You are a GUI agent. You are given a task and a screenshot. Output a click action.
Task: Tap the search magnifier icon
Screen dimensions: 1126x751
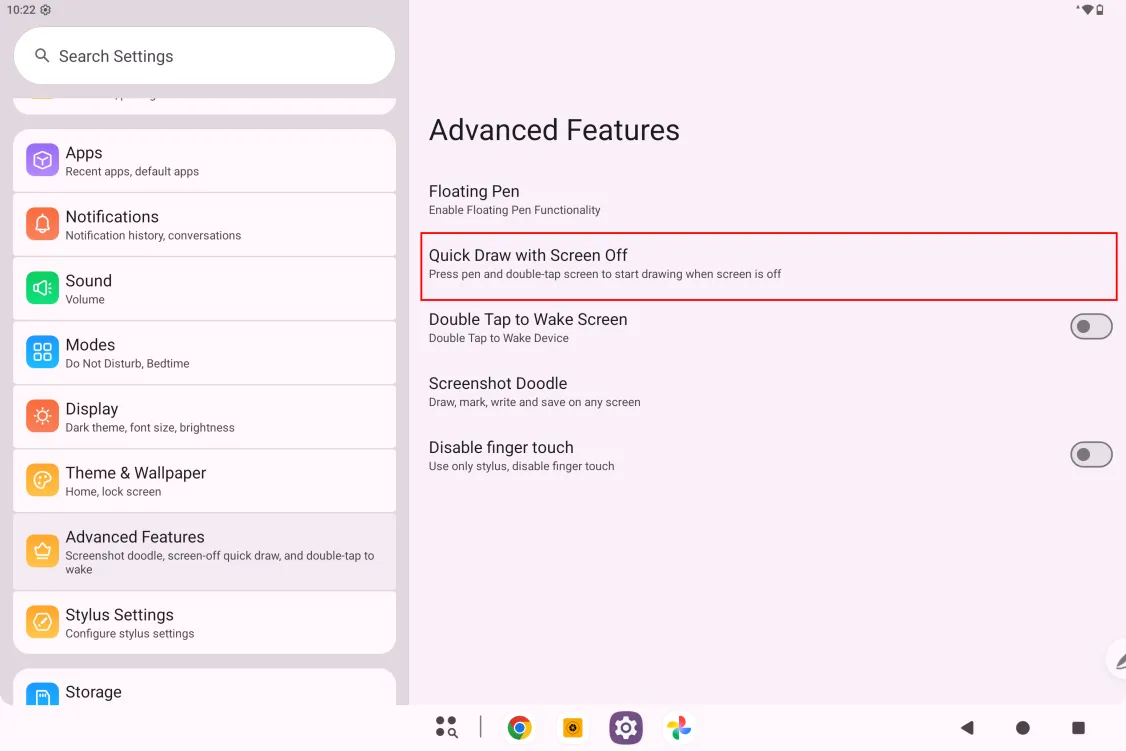pyautogui.click(x=42, y=55)
